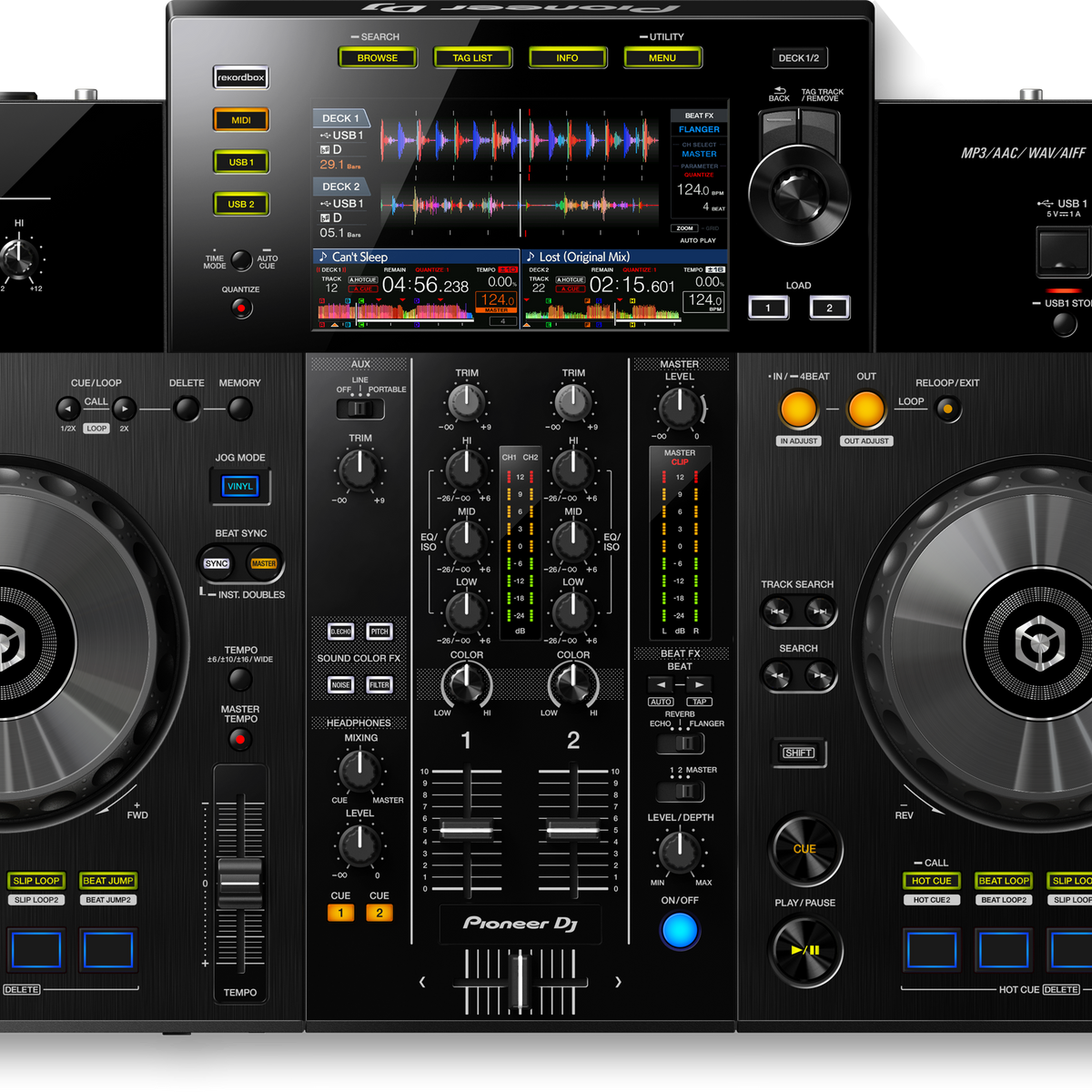Select the USB 1 source button
Image resolution: width=1092 pixels, height=1092 pixels.
coord(241,162)
